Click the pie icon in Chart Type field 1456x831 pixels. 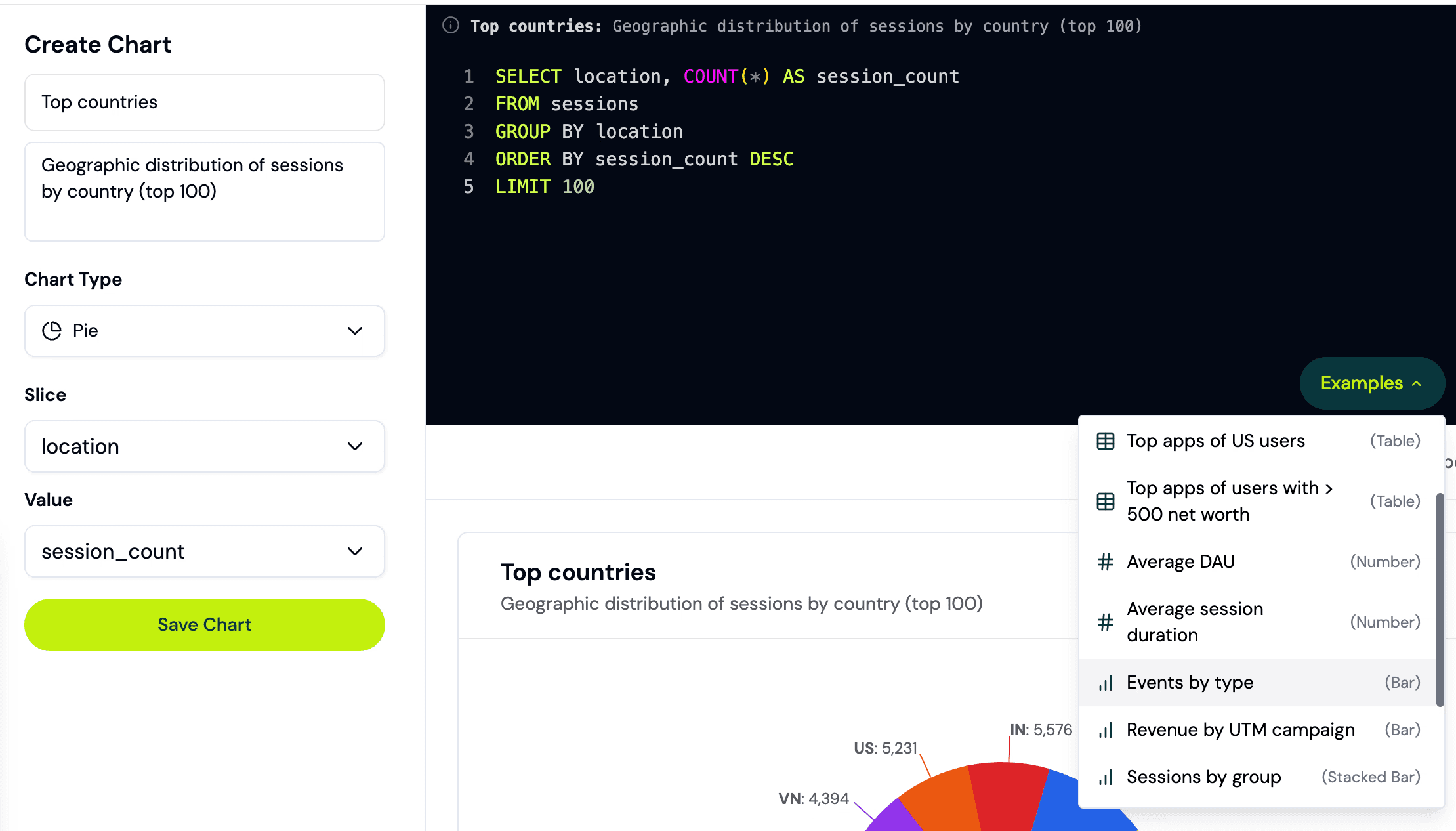pos(52,331)
